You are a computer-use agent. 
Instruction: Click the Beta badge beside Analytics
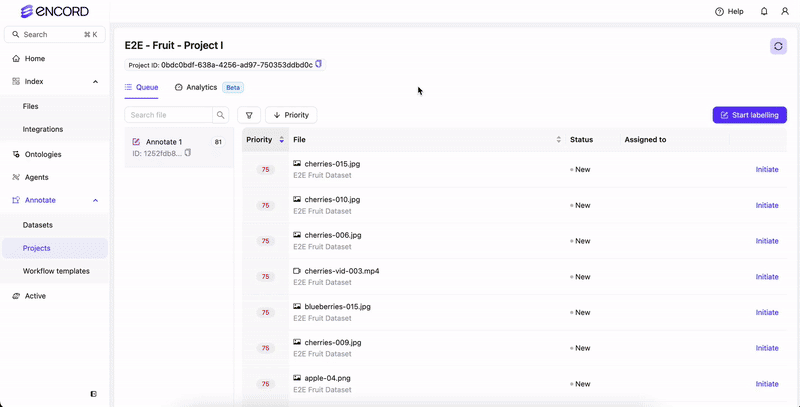233,87
